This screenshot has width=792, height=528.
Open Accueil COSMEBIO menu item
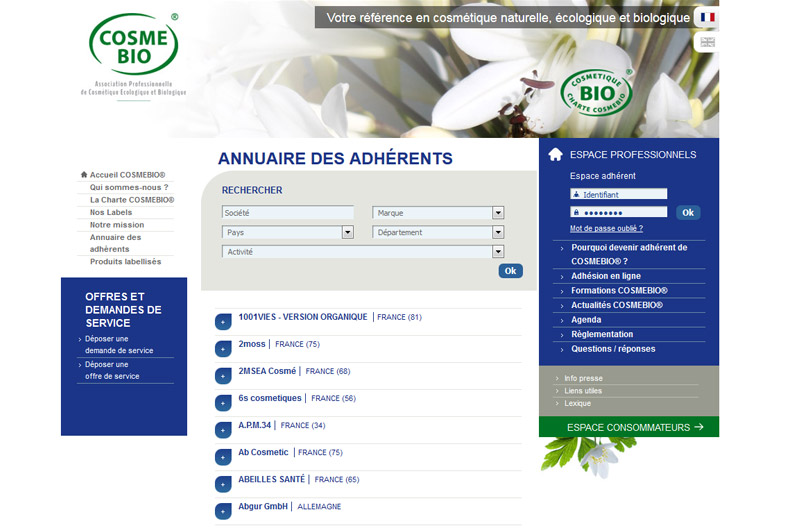tap(127, 175)
